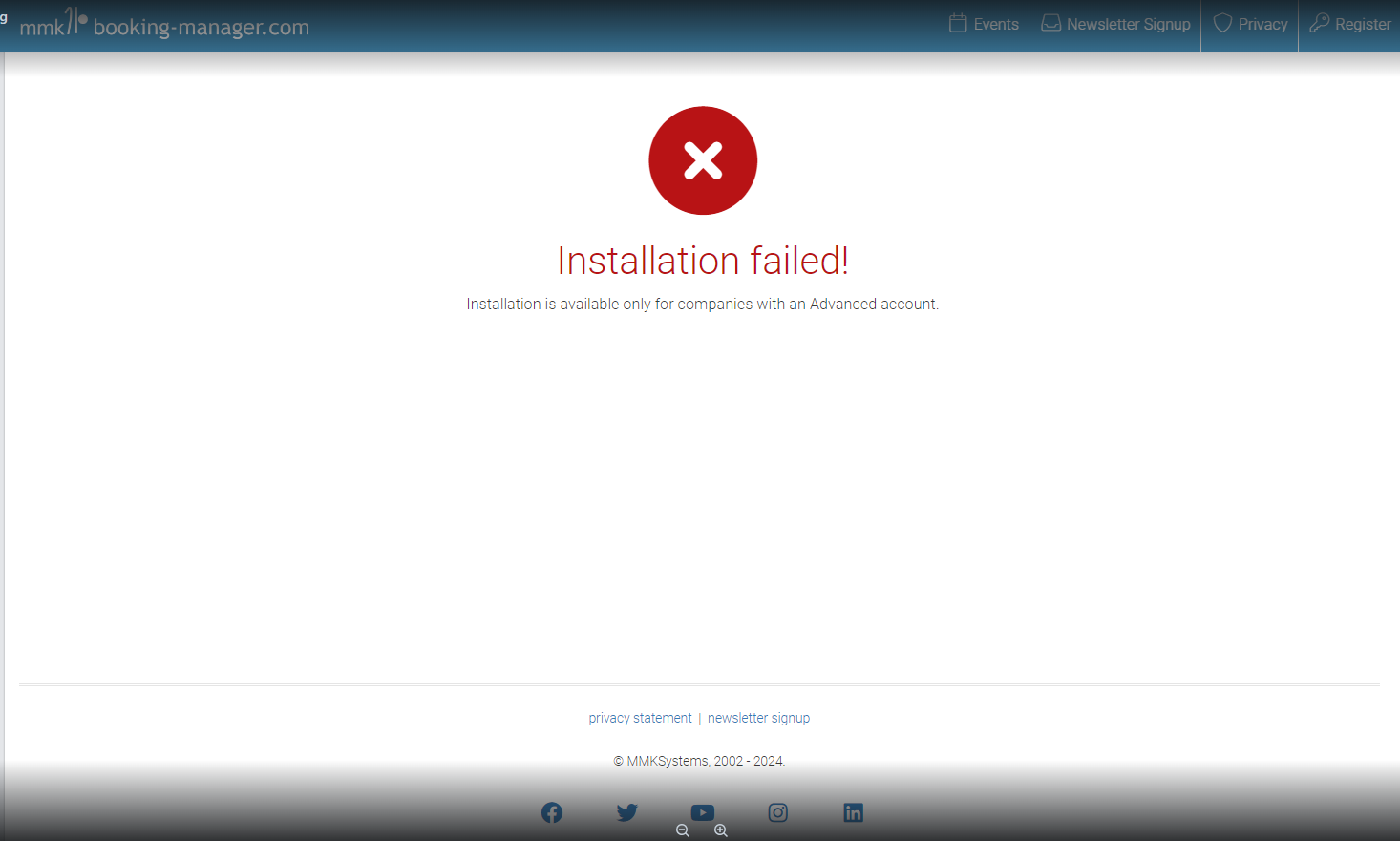Image resolution: width=1400 pixels, height=841 pixels.
Task: Follow the newsletter signup footer link
Action: click(758, 718)
